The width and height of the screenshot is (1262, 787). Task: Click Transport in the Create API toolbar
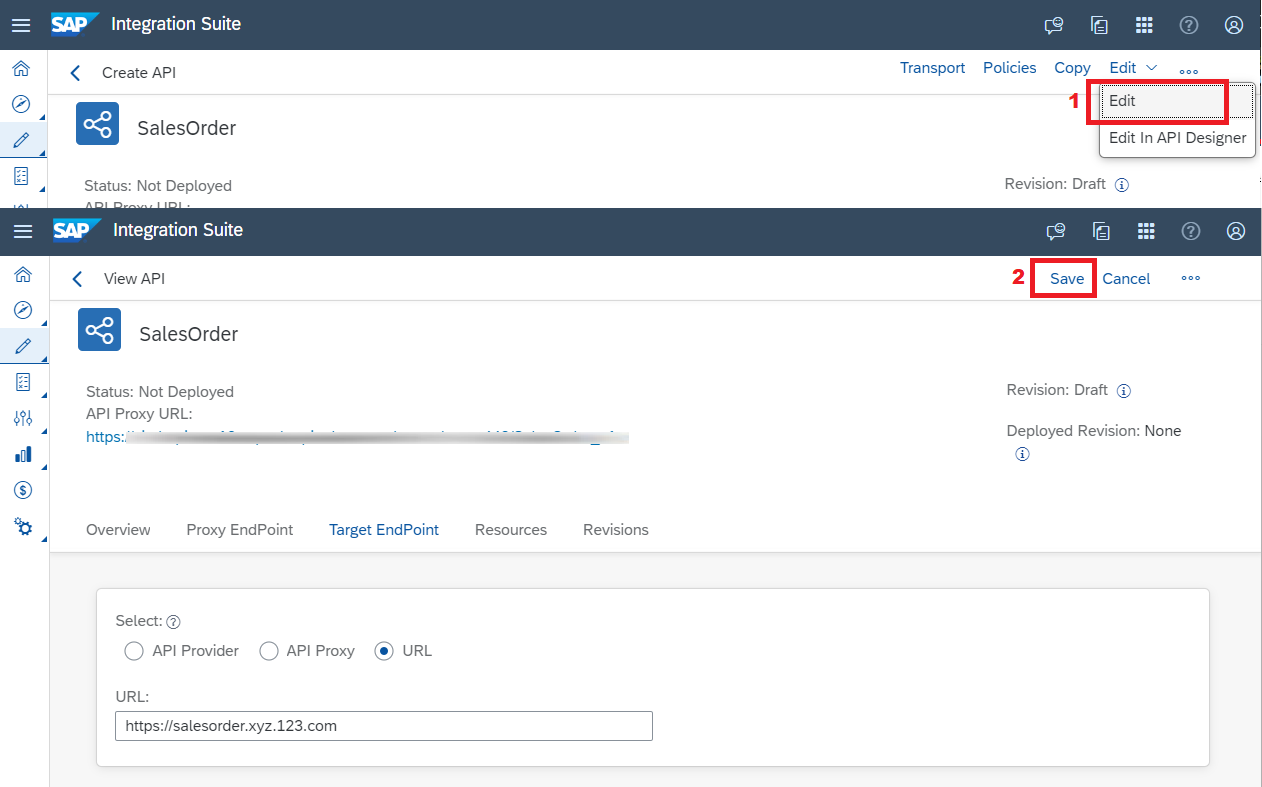coord(932,68)
